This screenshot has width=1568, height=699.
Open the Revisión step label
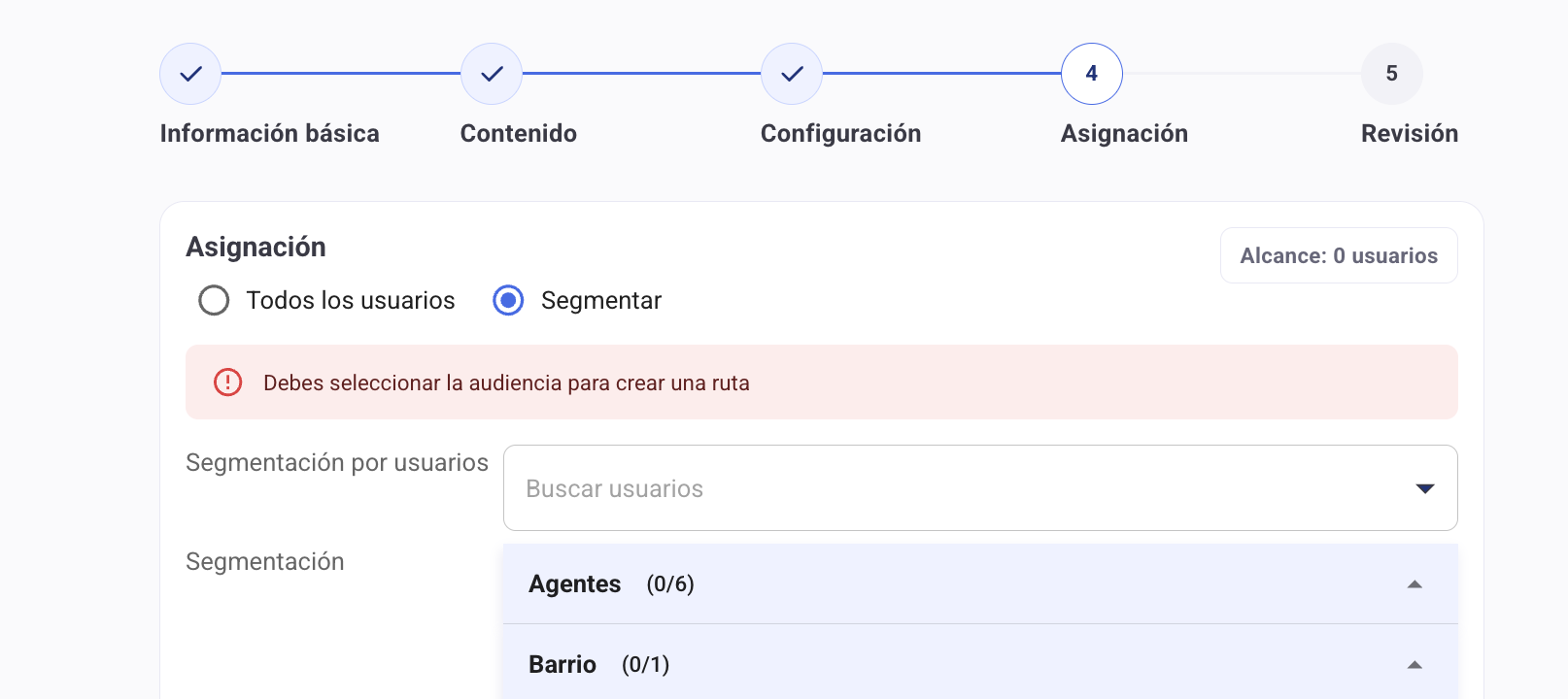click(1409, 134)
